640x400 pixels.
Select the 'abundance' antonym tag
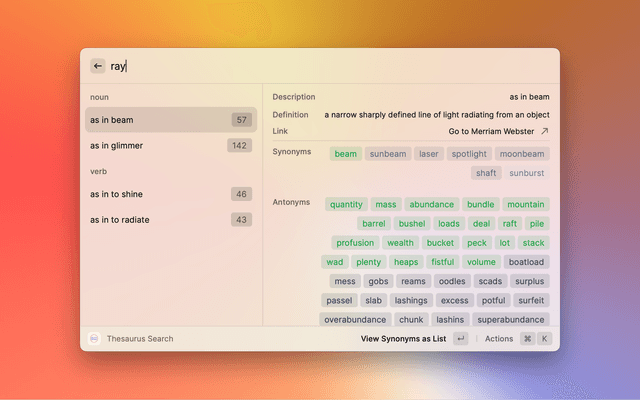tap(431, 205)
